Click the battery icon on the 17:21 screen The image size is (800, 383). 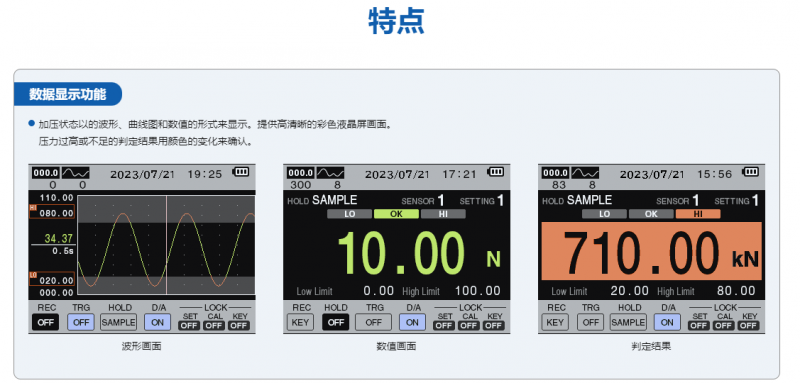(x=495, y=171)
